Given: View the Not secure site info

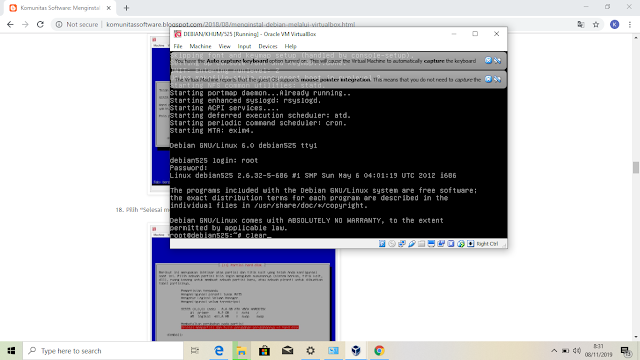Looking at the screenshot, I should click(77, 24).
